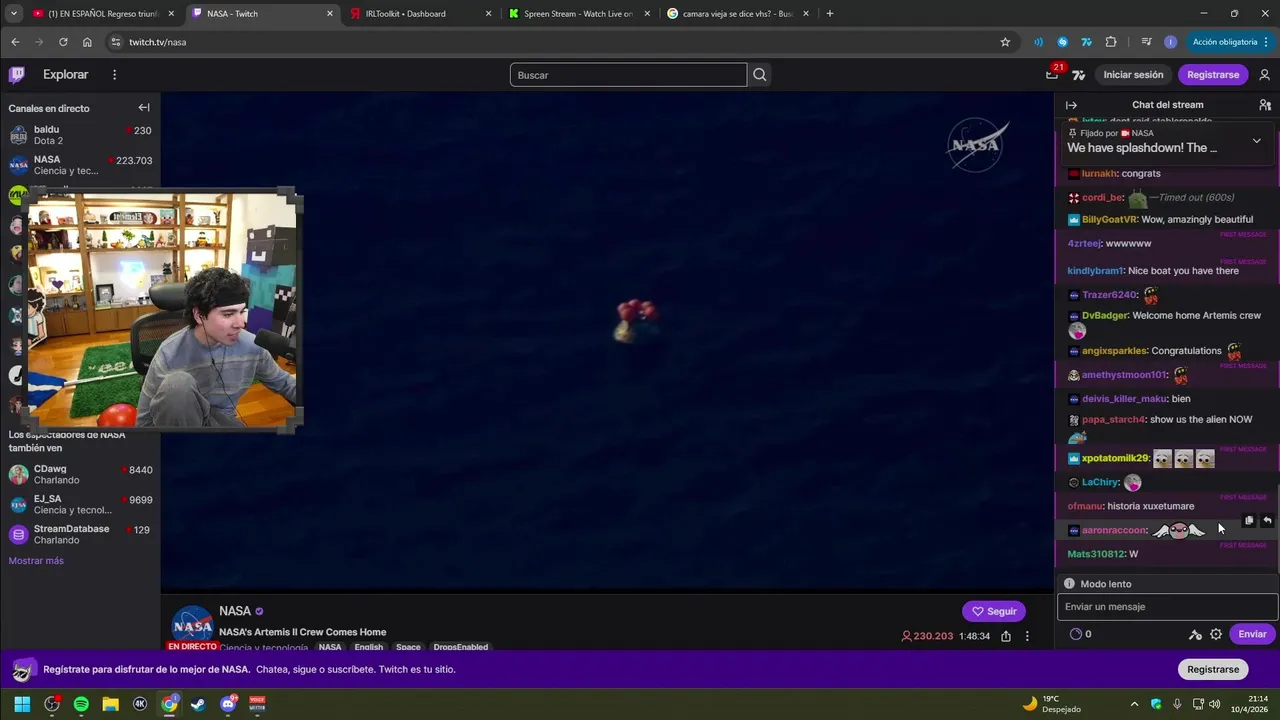Open the browser media control icon

click(1146, 42)
